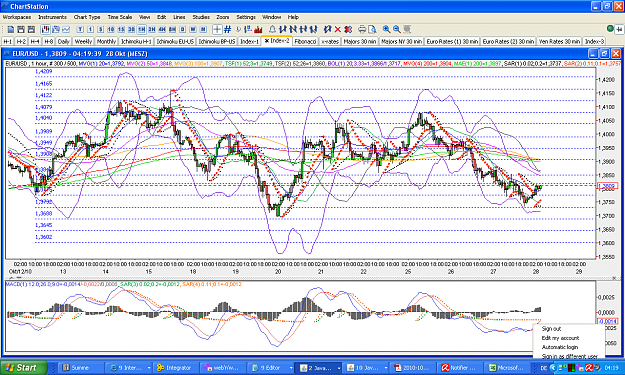Click the Windows Start button
Screen dimensions: 625x375
tap(24, 367)
